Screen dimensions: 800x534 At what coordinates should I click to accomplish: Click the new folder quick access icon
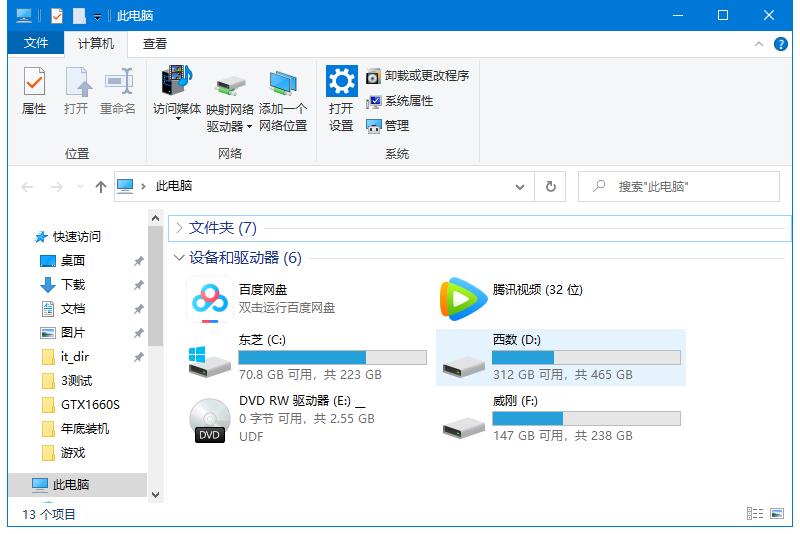pyautogui.click(x=79, y=16)
